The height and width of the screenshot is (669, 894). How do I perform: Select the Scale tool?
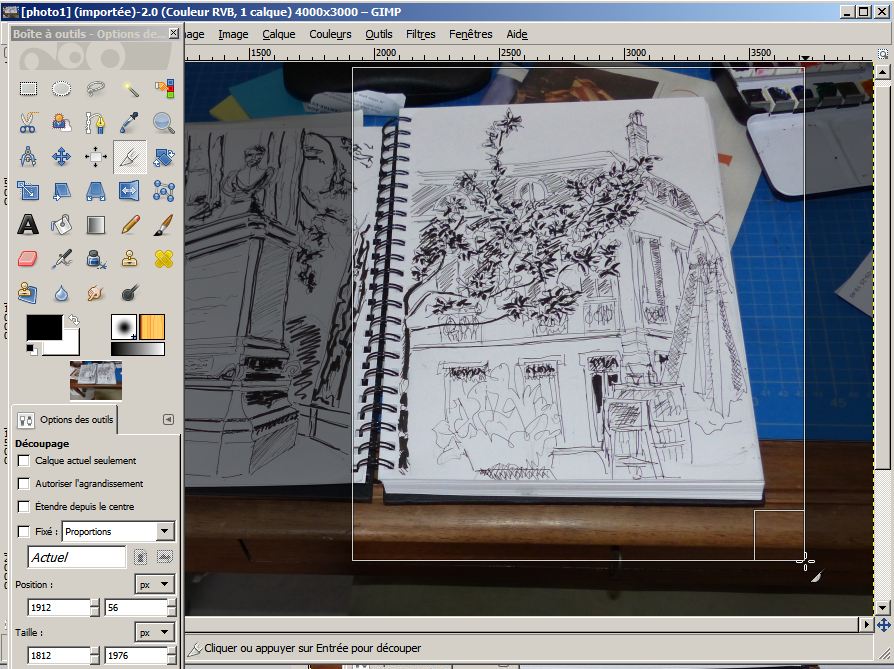click(x=28, y=191)
